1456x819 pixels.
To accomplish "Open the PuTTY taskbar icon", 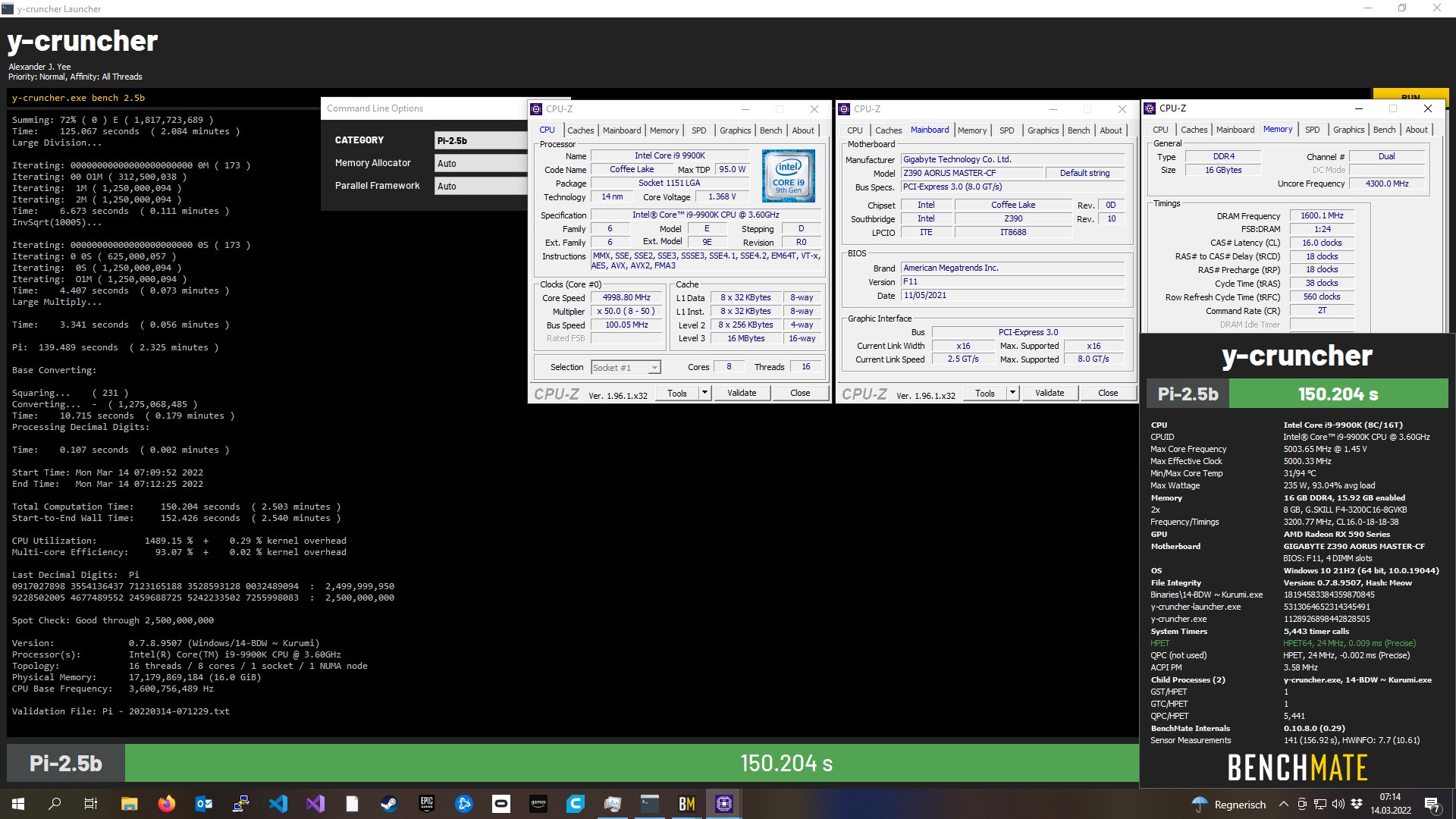I will (x=240, y=804).
